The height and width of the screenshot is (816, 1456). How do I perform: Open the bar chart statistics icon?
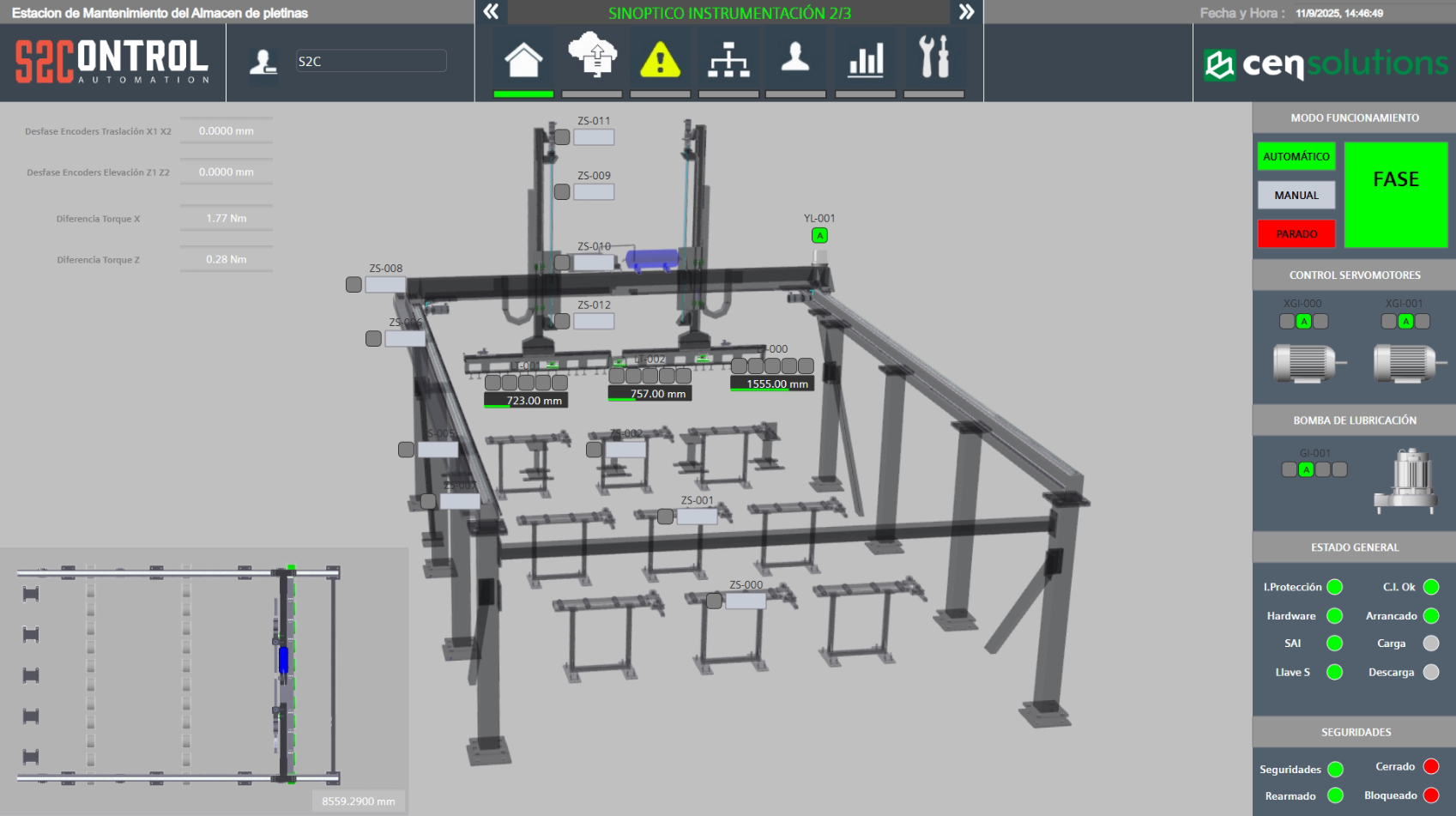(x=865, y=61)
